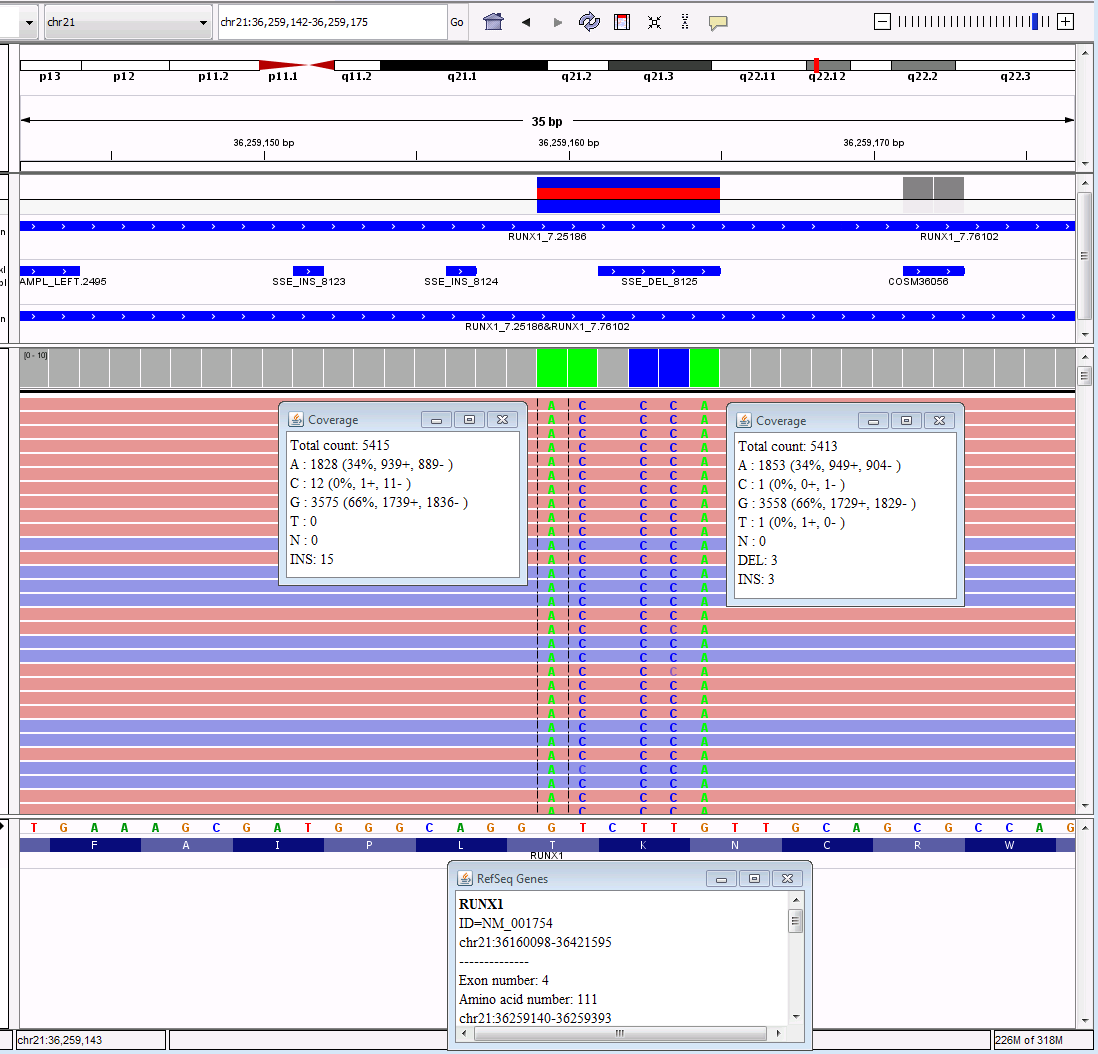Image resolution: width=1098 pixels, height=1054 pixels.
Task: Open the popup text behavior speech bubble
Action: [717, 23]
